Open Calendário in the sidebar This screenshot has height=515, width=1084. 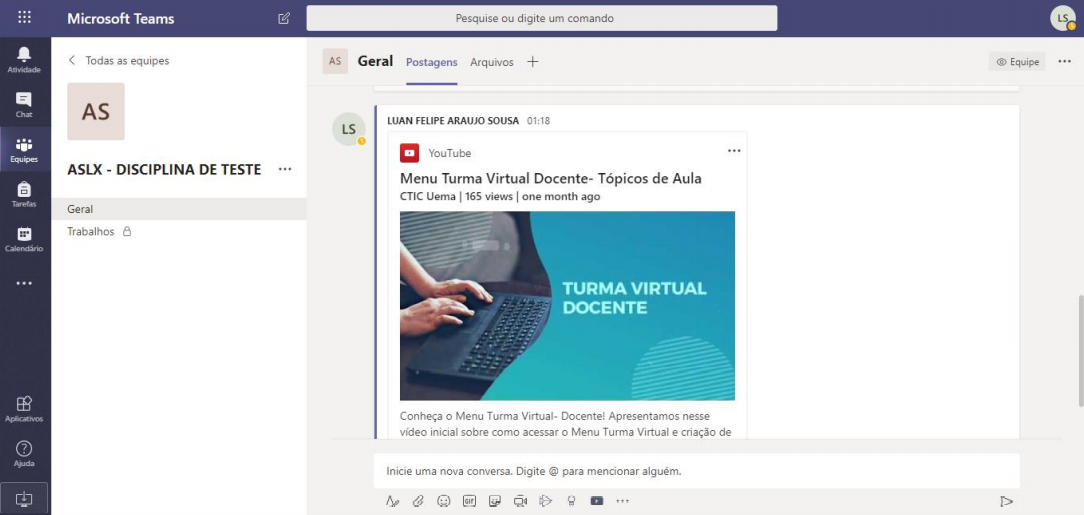24,238
